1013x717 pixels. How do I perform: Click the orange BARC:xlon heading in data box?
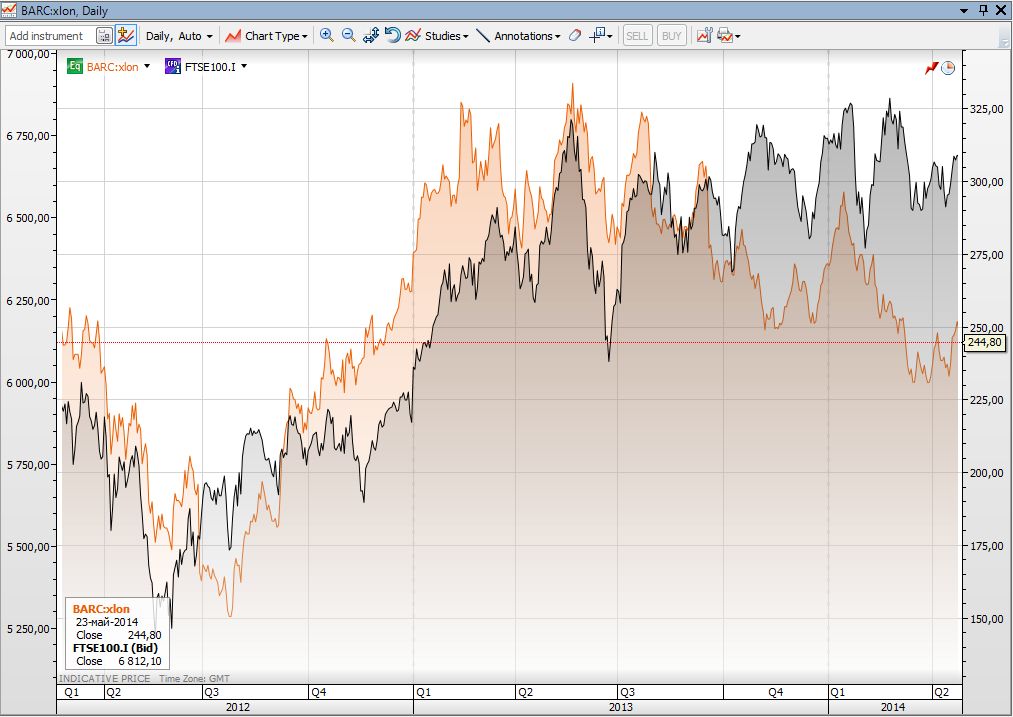point(101,609)
